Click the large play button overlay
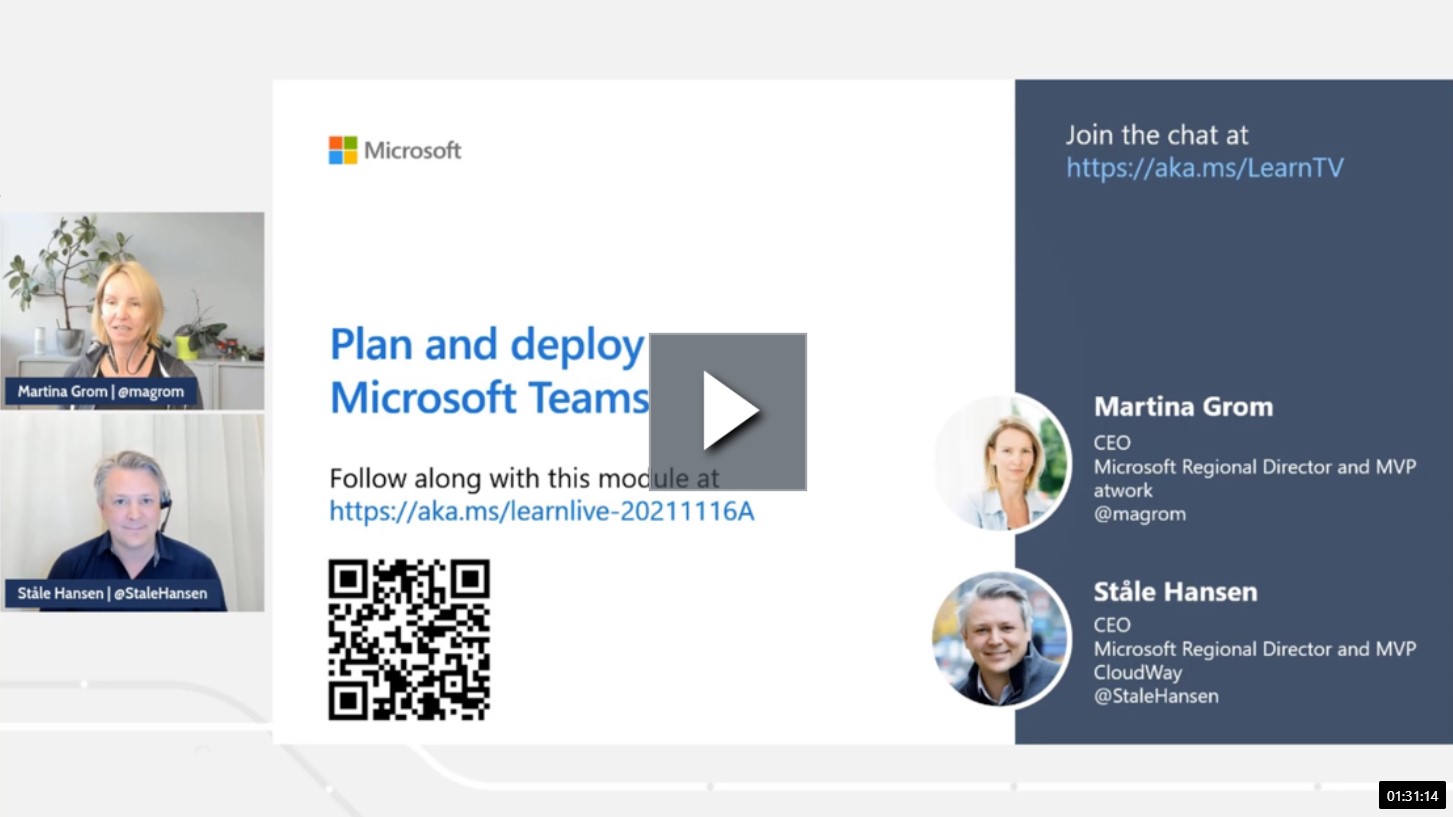 click(x=728, y=412)
